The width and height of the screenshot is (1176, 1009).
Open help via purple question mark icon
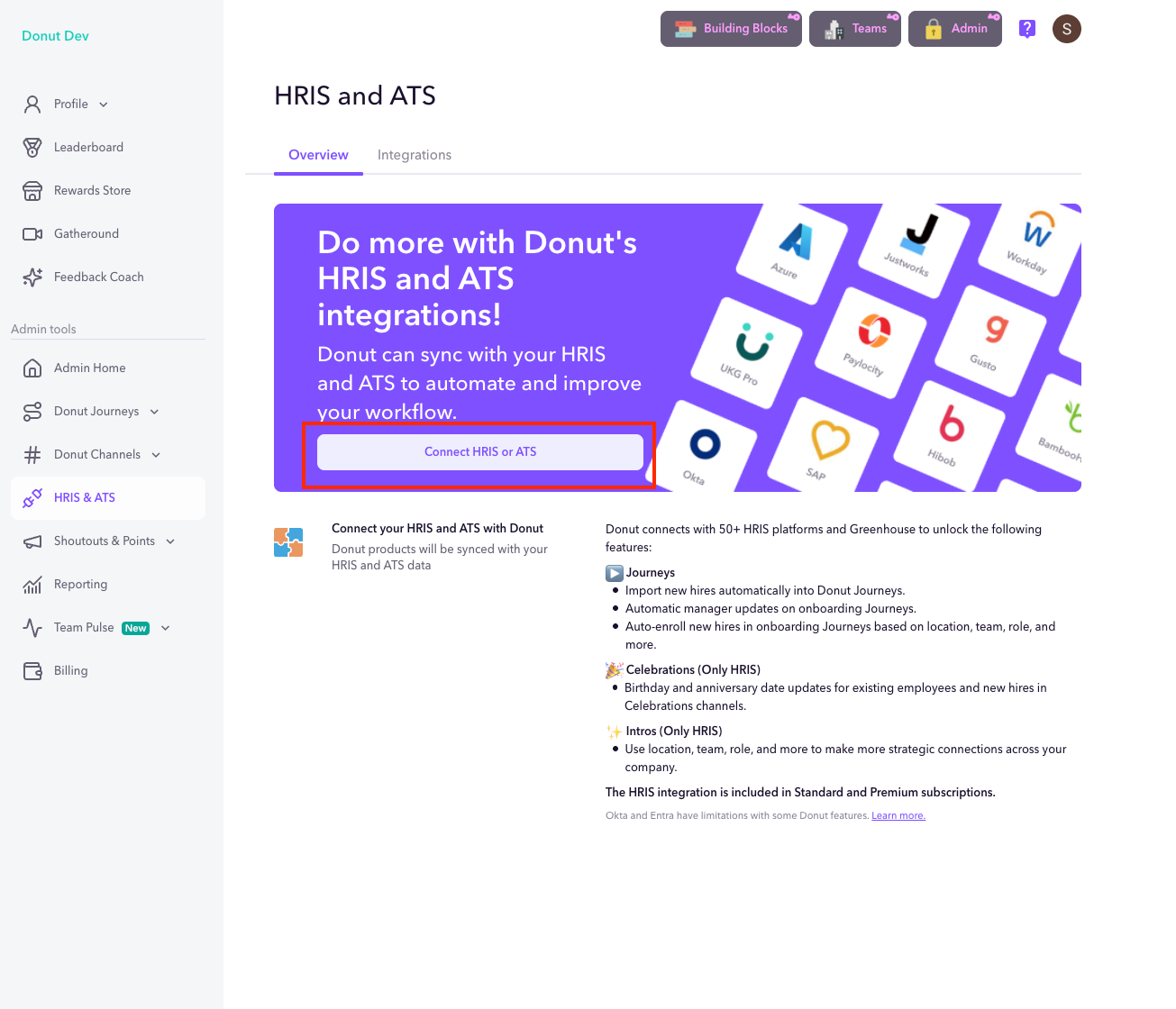click(x=1027, y=29)
